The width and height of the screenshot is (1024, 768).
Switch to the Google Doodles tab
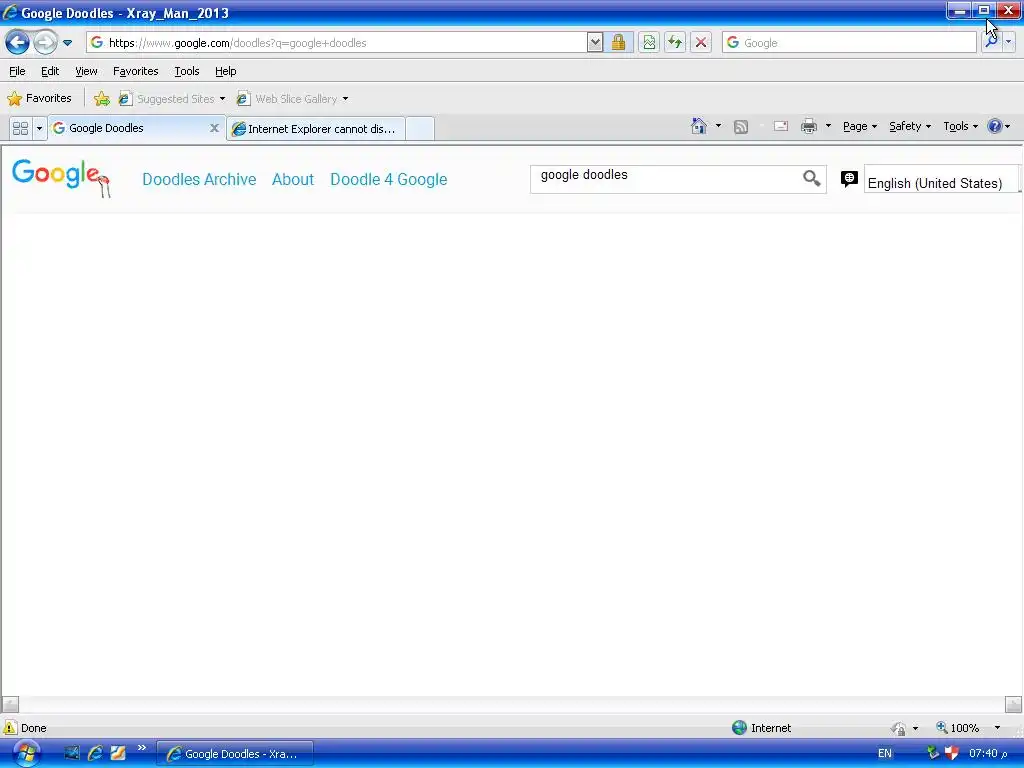pyautogui.click(x=127, y=128)
